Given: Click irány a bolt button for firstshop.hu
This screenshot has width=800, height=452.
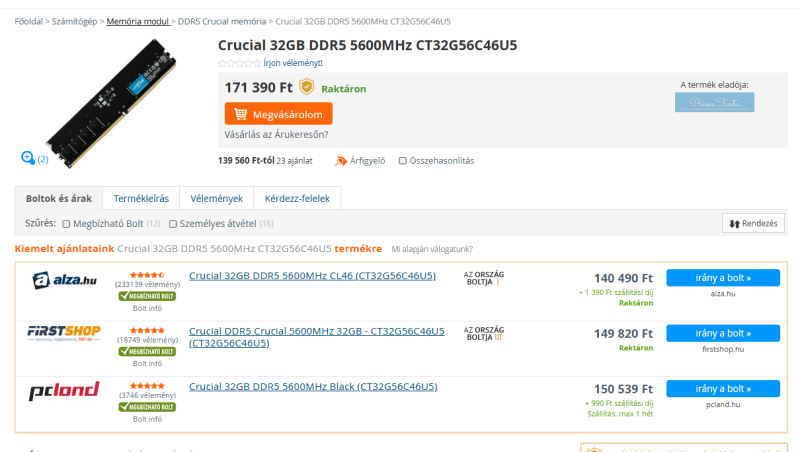Looking at the screenshot, I should click(x=723, y=334).
